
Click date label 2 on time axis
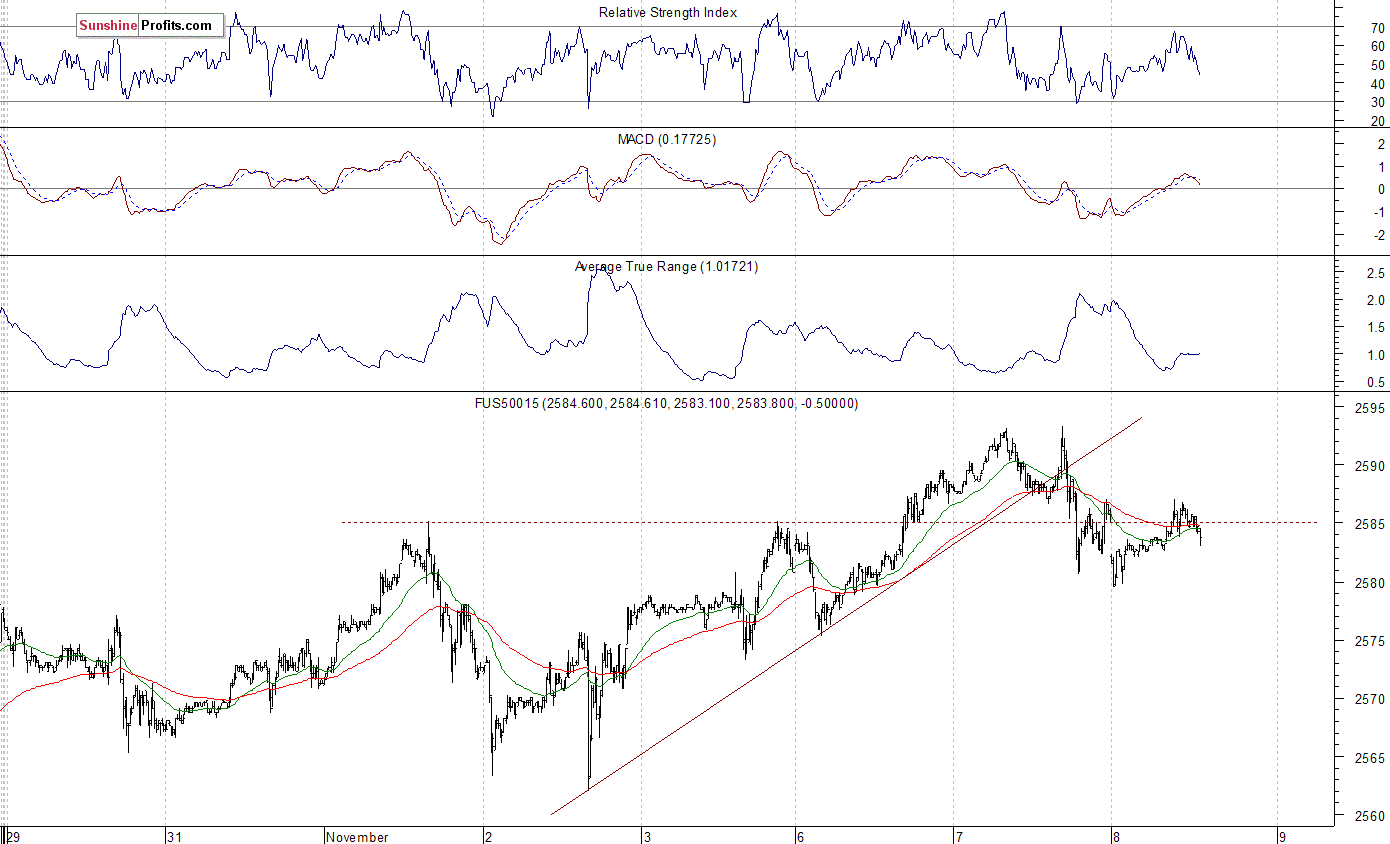tap(487, 836)
